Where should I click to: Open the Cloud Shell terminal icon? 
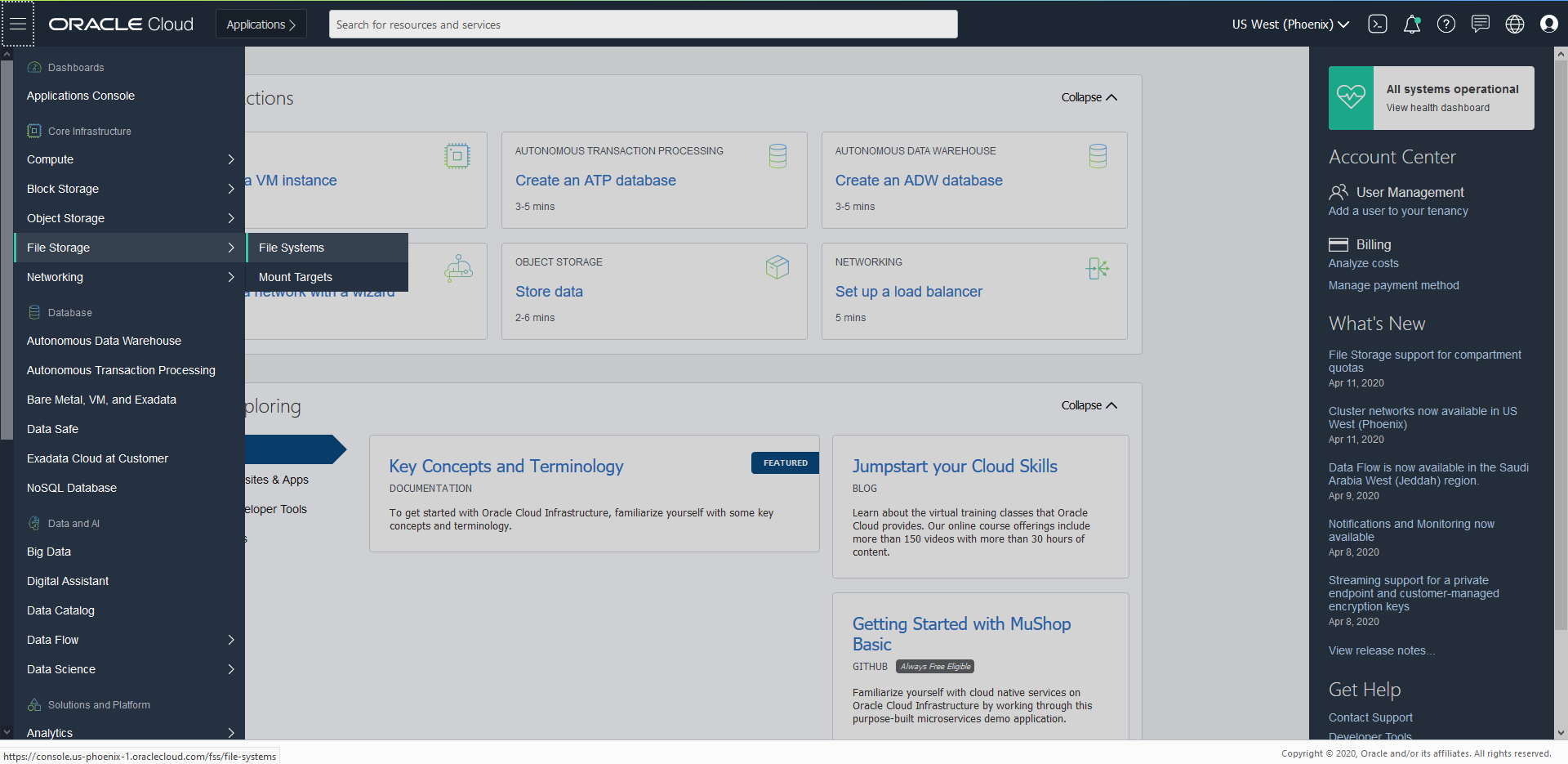pyautogui.click(x=1378, y=24)
